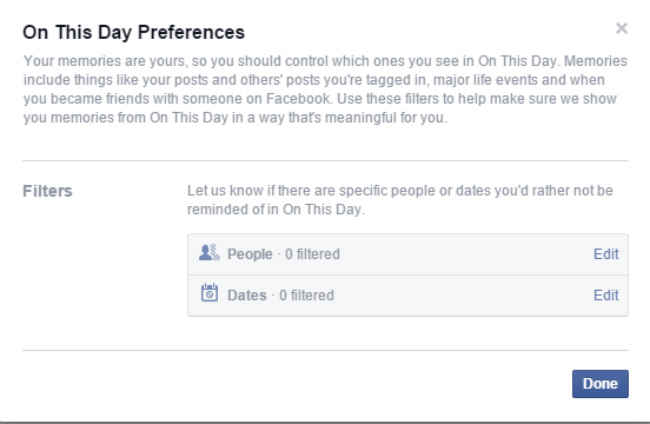Image resolution: width=650 pixels, height=424 pixels.
Task: Click the On This Day Preferences title
Action: pyautogui.click(x=133, y=32)
